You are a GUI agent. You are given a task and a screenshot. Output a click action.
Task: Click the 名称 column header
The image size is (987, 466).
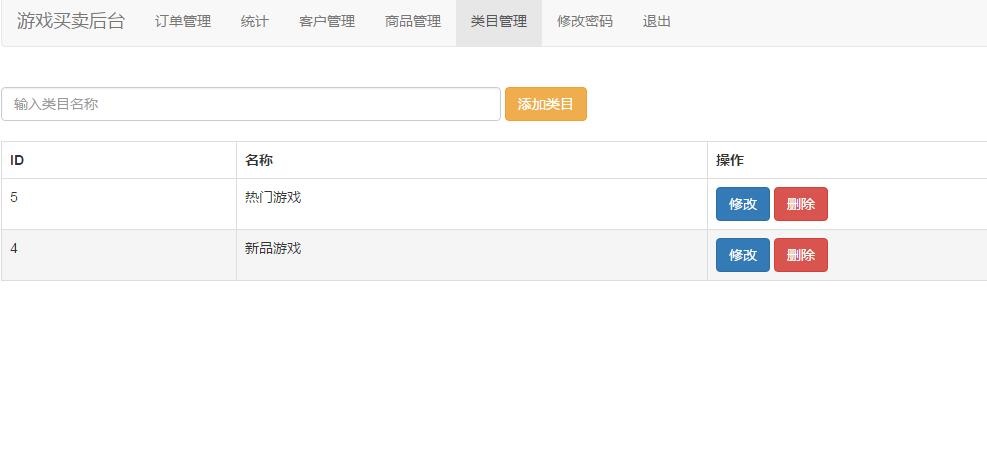click(x=471, y=160)
